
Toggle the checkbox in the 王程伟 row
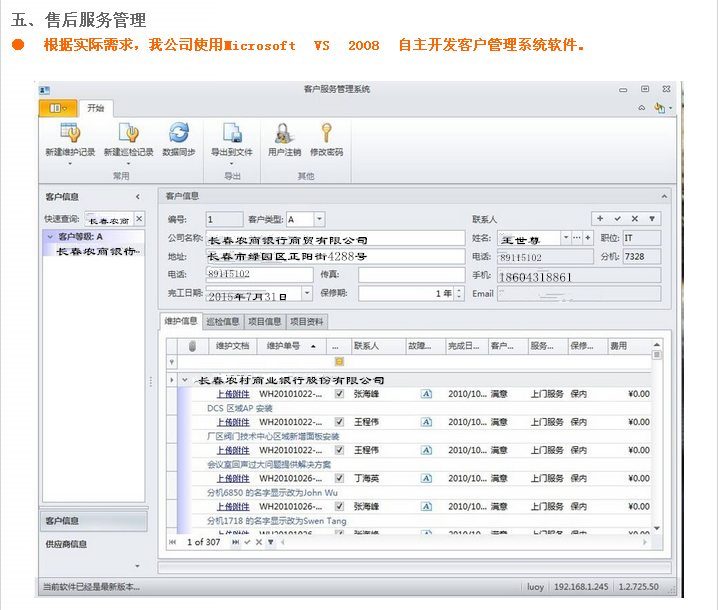(x=339, y=422)
